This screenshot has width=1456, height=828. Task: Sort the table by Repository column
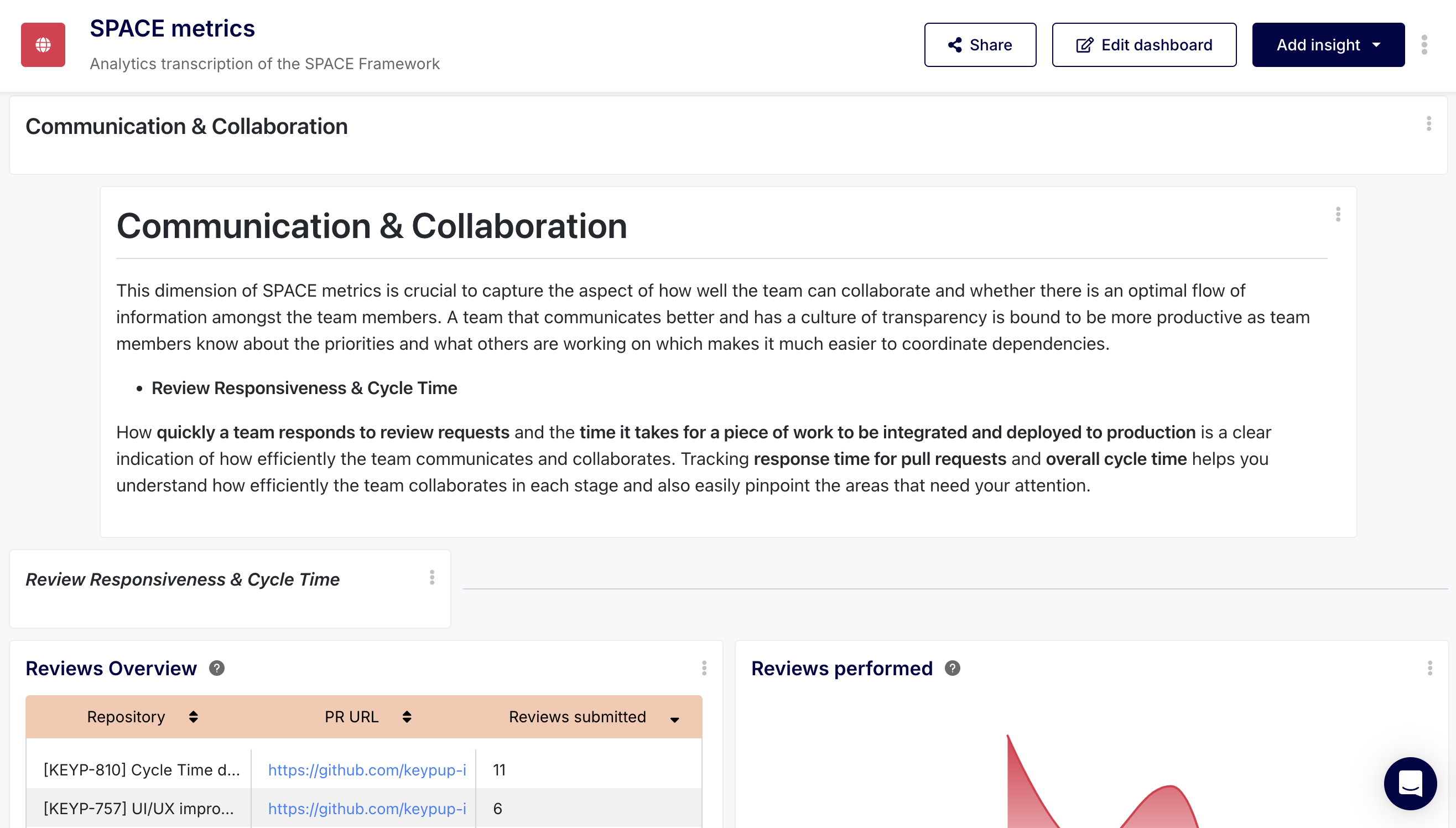pos(193,717)
